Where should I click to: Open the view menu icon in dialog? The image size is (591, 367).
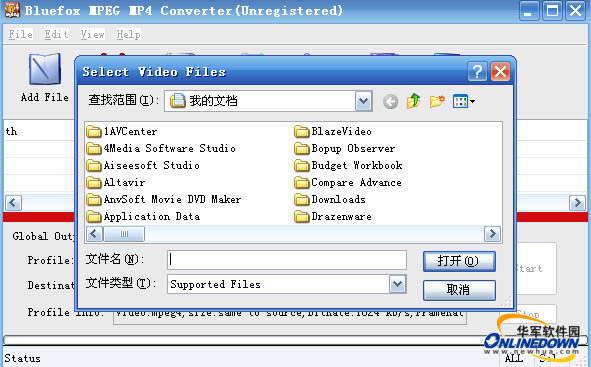[x=464, y=101]
